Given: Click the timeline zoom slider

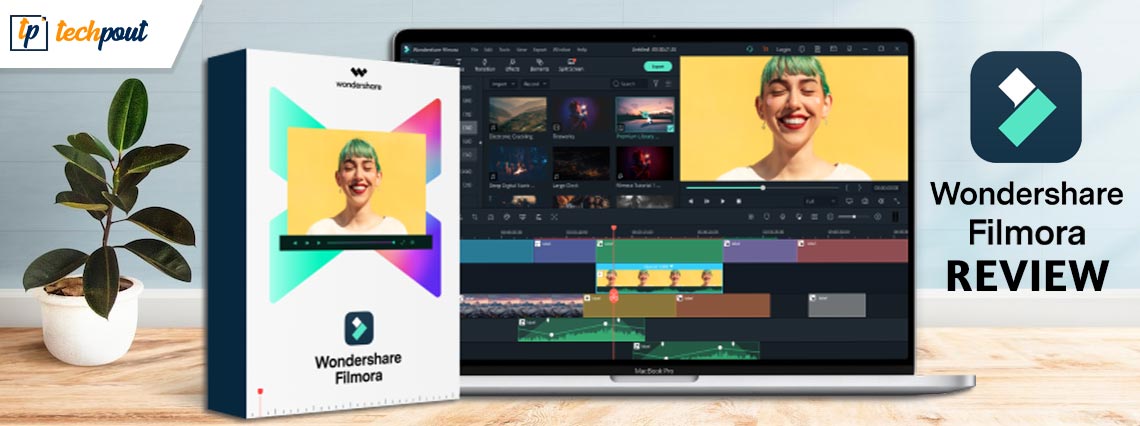Looking at the screenshot, I should click(x=854, y=217).
